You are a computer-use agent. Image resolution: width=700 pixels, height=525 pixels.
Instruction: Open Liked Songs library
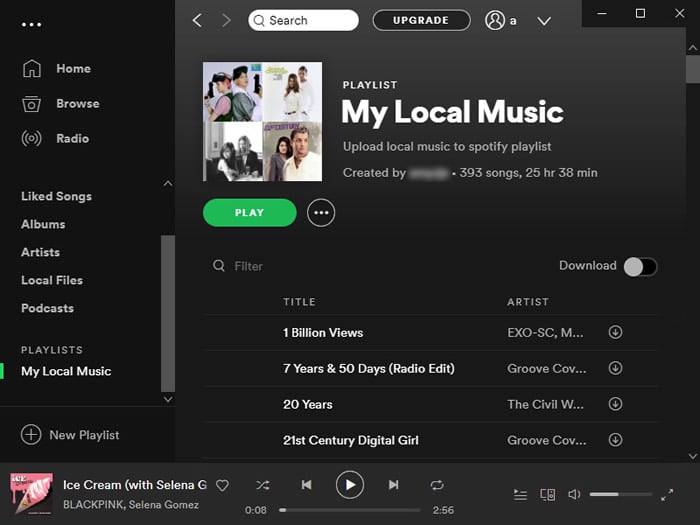(x=56, y=196)
